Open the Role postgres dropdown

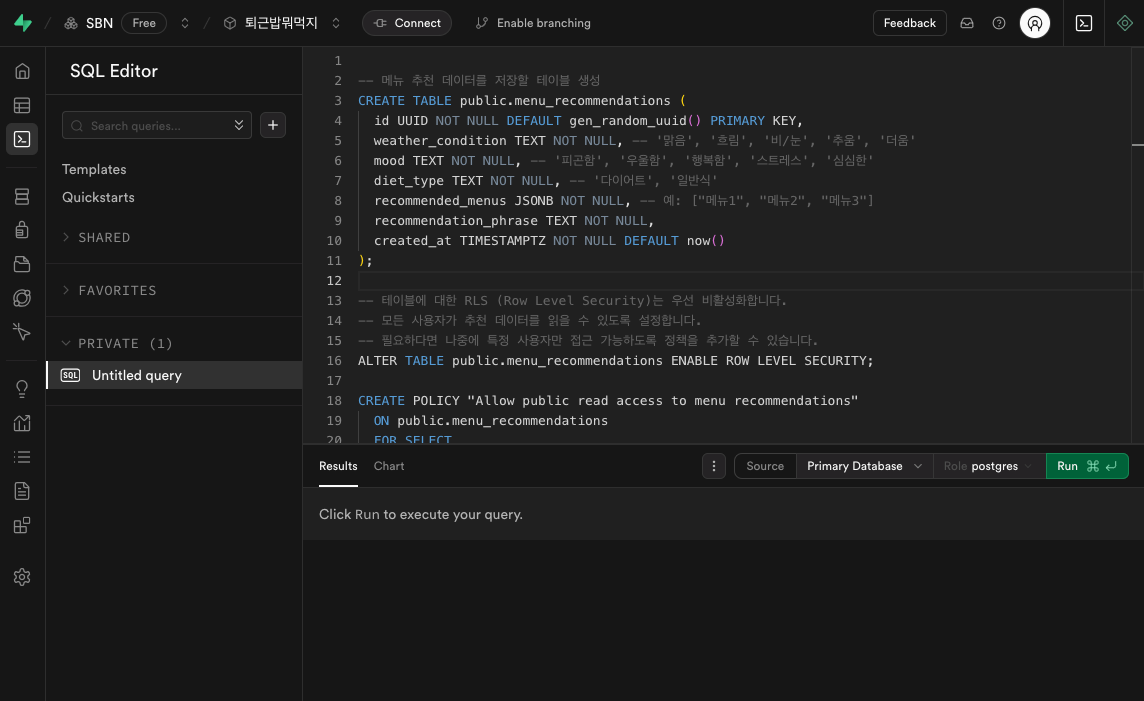coord(989,466)
